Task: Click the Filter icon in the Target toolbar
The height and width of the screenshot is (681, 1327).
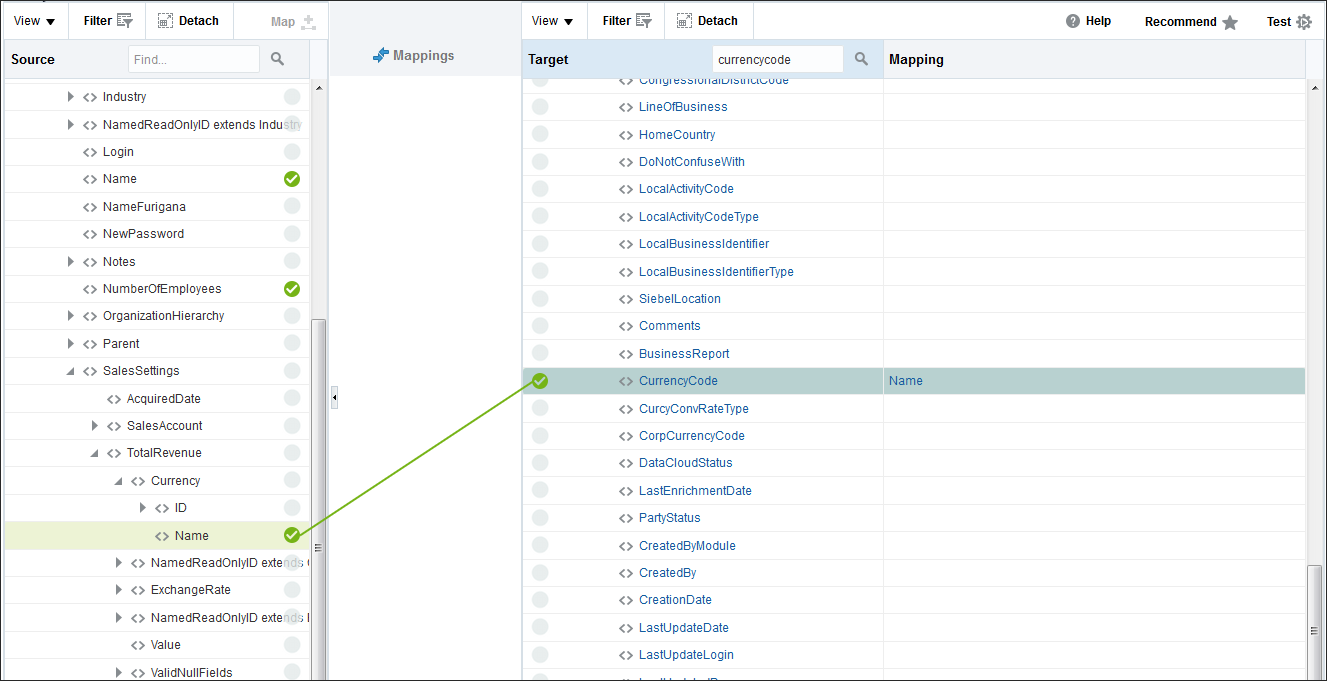Action: pos(642,20)
